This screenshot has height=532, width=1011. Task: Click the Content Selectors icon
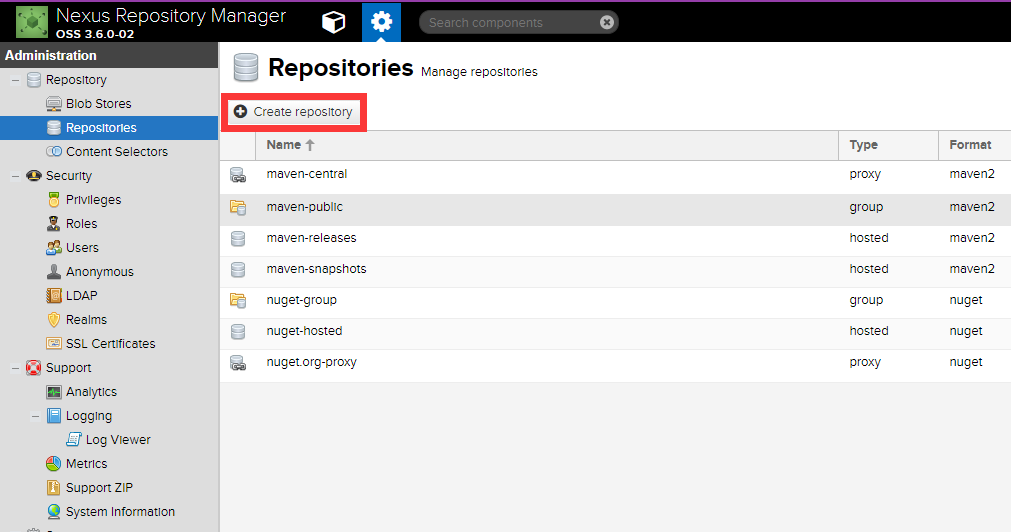(54, 152)
